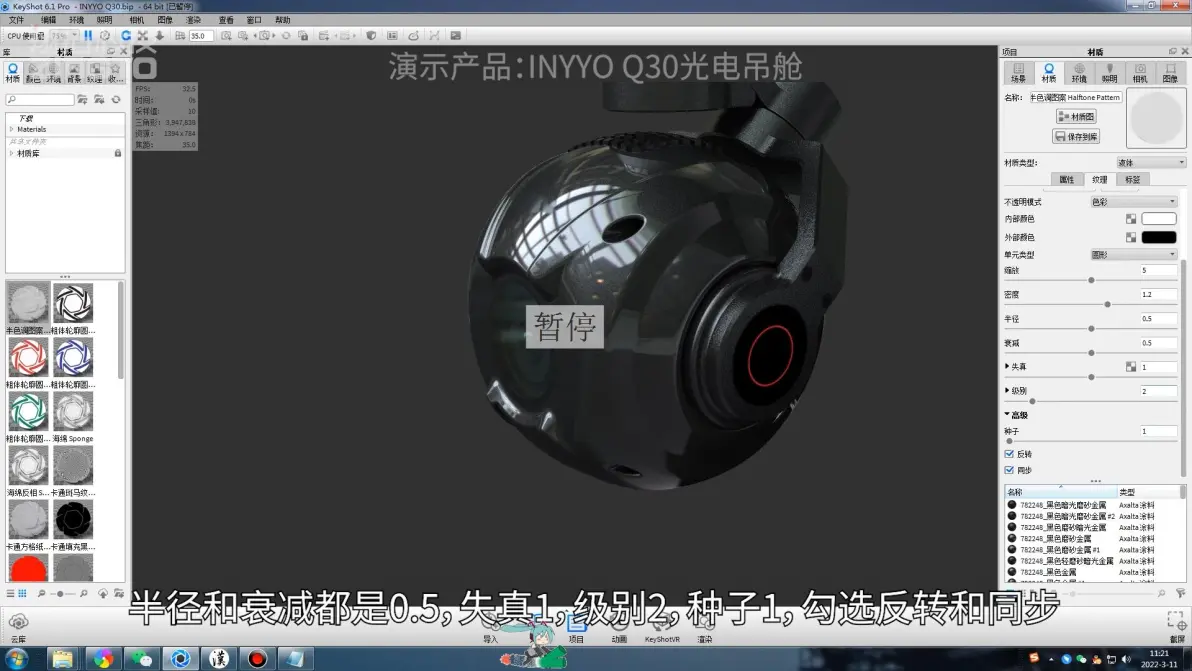Screen dimensions: 1192x671
Task: Click the 密度 density slider handle
Action: click(x=1108, y=304)
